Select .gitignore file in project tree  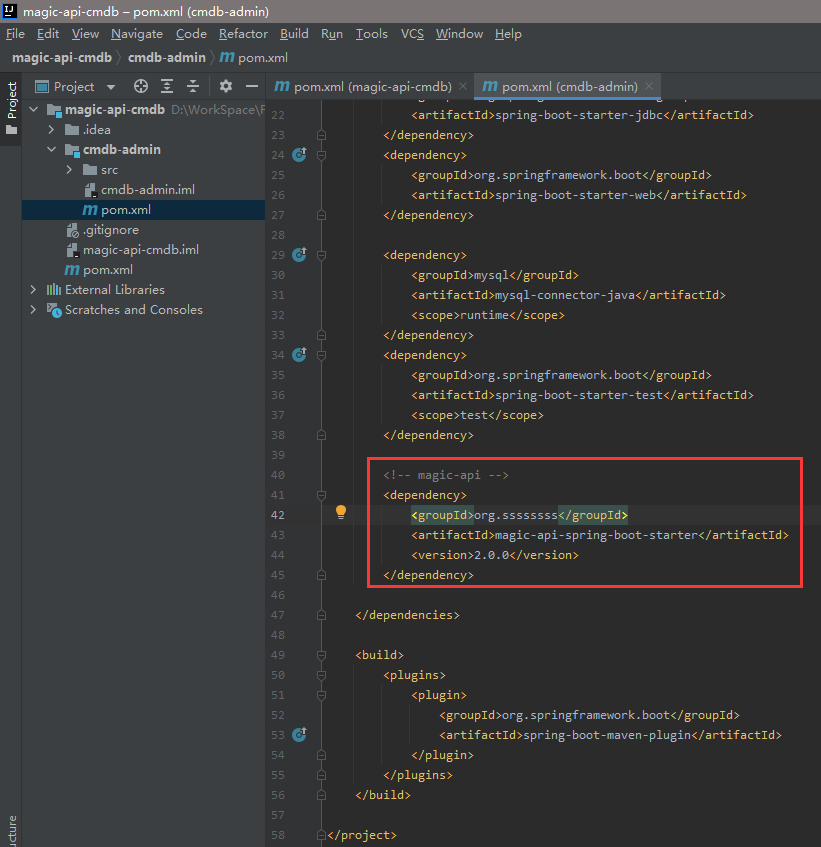pyautogui.click(x=110, y=230)
